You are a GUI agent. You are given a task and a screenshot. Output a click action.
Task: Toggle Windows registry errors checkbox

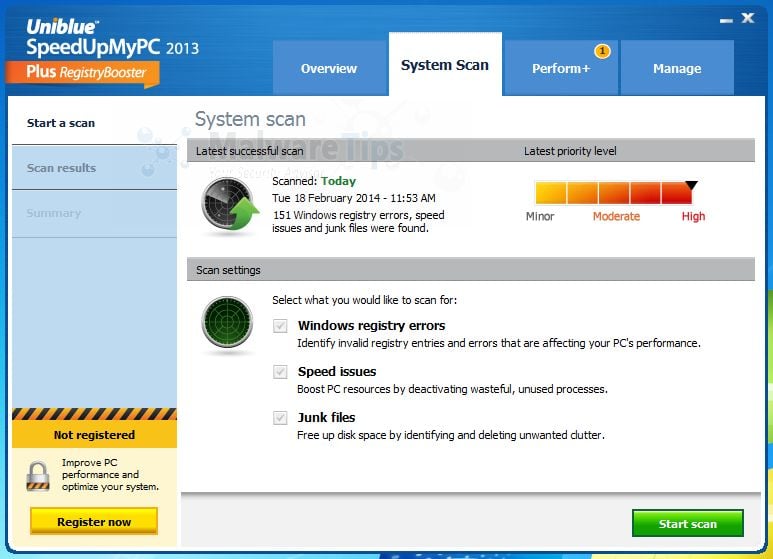tap(280, 326)
